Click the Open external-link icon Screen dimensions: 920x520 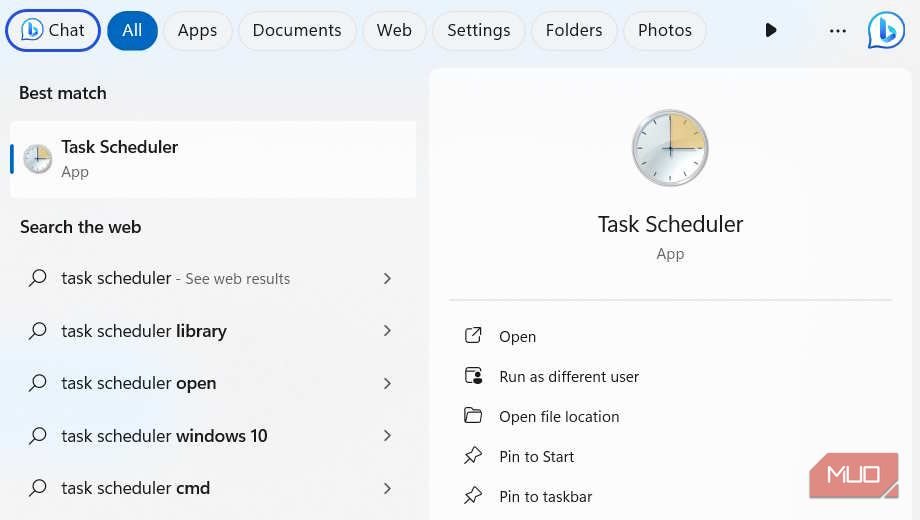(473, 336)
